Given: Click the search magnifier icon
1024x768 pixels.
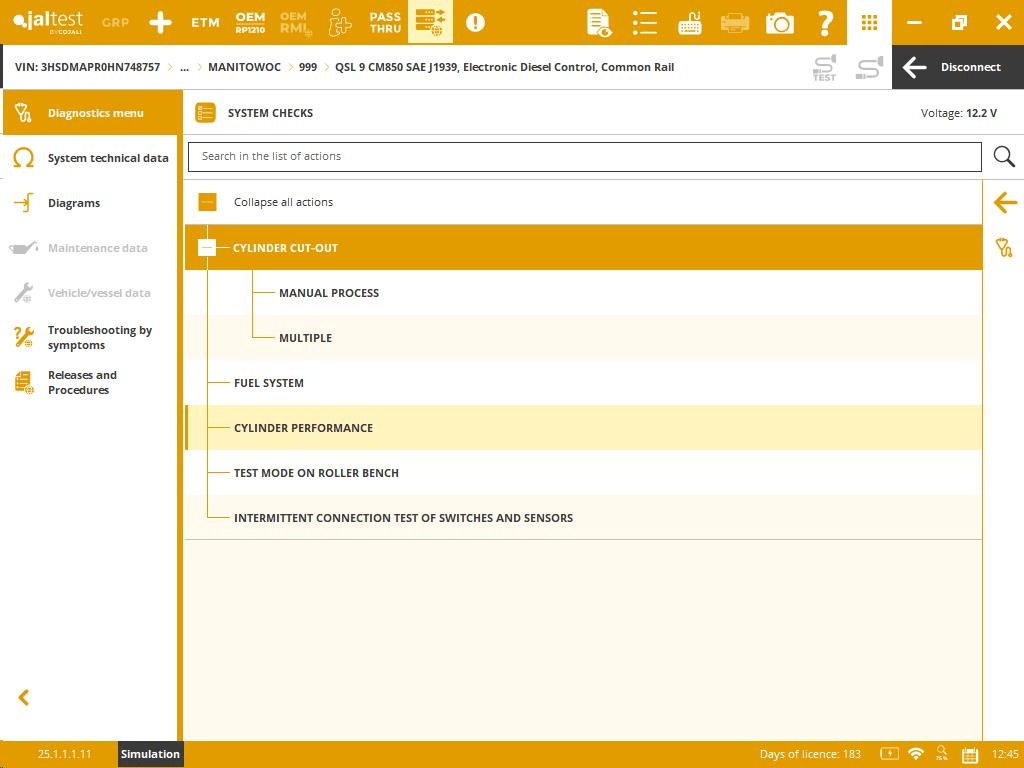Looking at the screenshot, I should (1004, 157).
